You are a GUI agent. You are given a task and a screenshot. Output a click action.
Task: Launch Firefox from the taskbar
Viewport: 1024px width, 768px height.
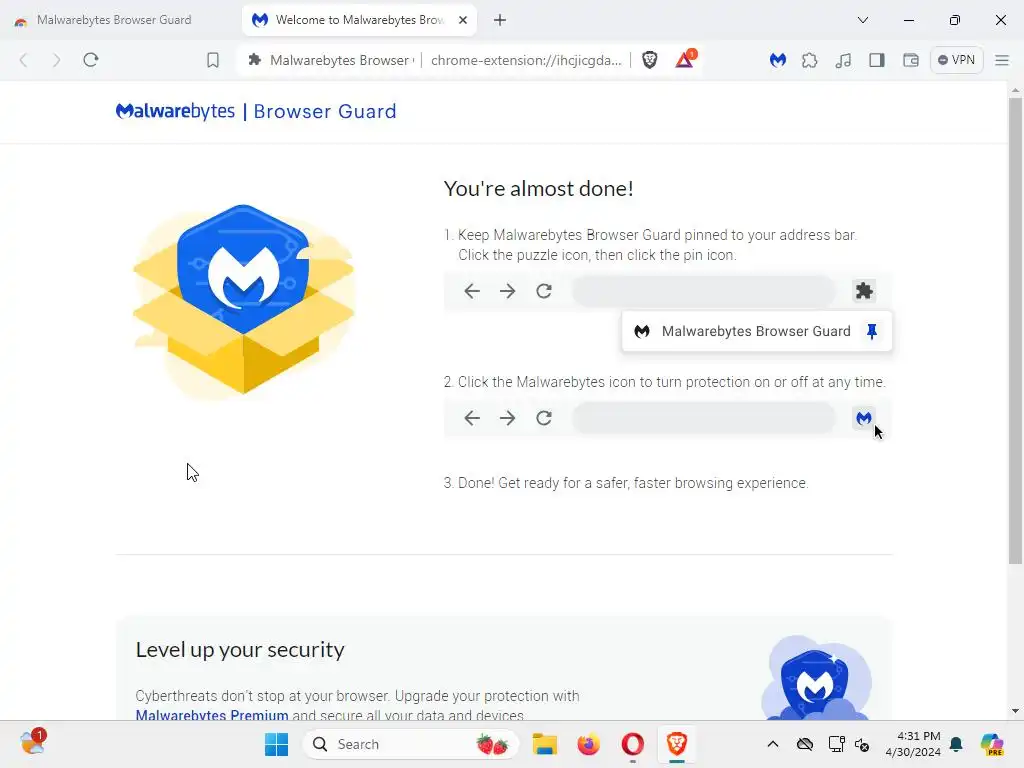pos(588,744)
